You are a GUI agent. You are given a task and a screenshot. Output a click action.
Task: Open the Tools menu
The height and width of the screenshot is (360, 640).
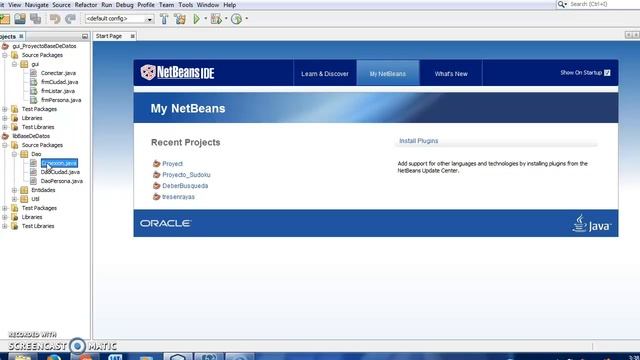[x=185, y=5]
